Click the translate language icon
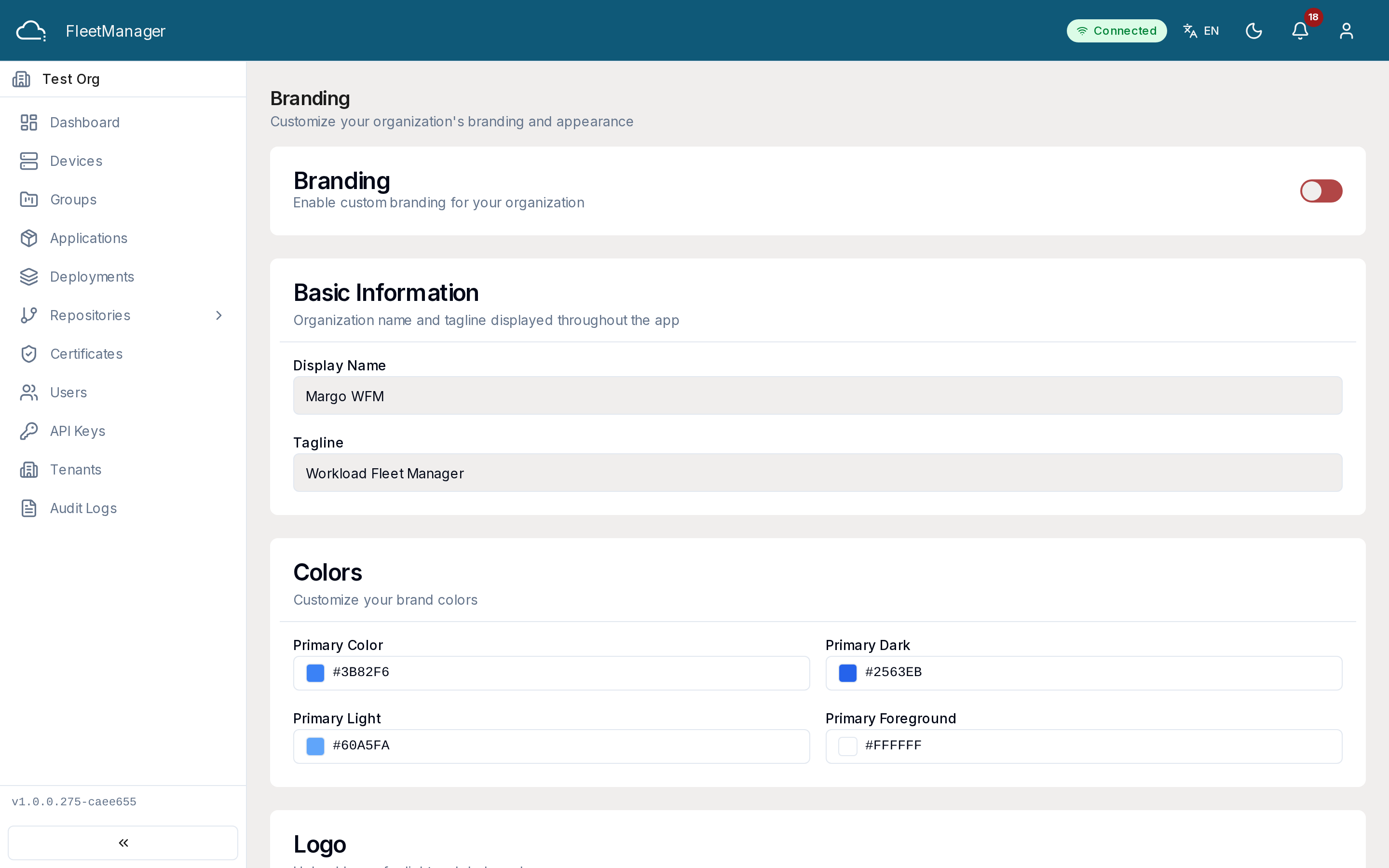The image size is (1389, 868). (1190, 31)
